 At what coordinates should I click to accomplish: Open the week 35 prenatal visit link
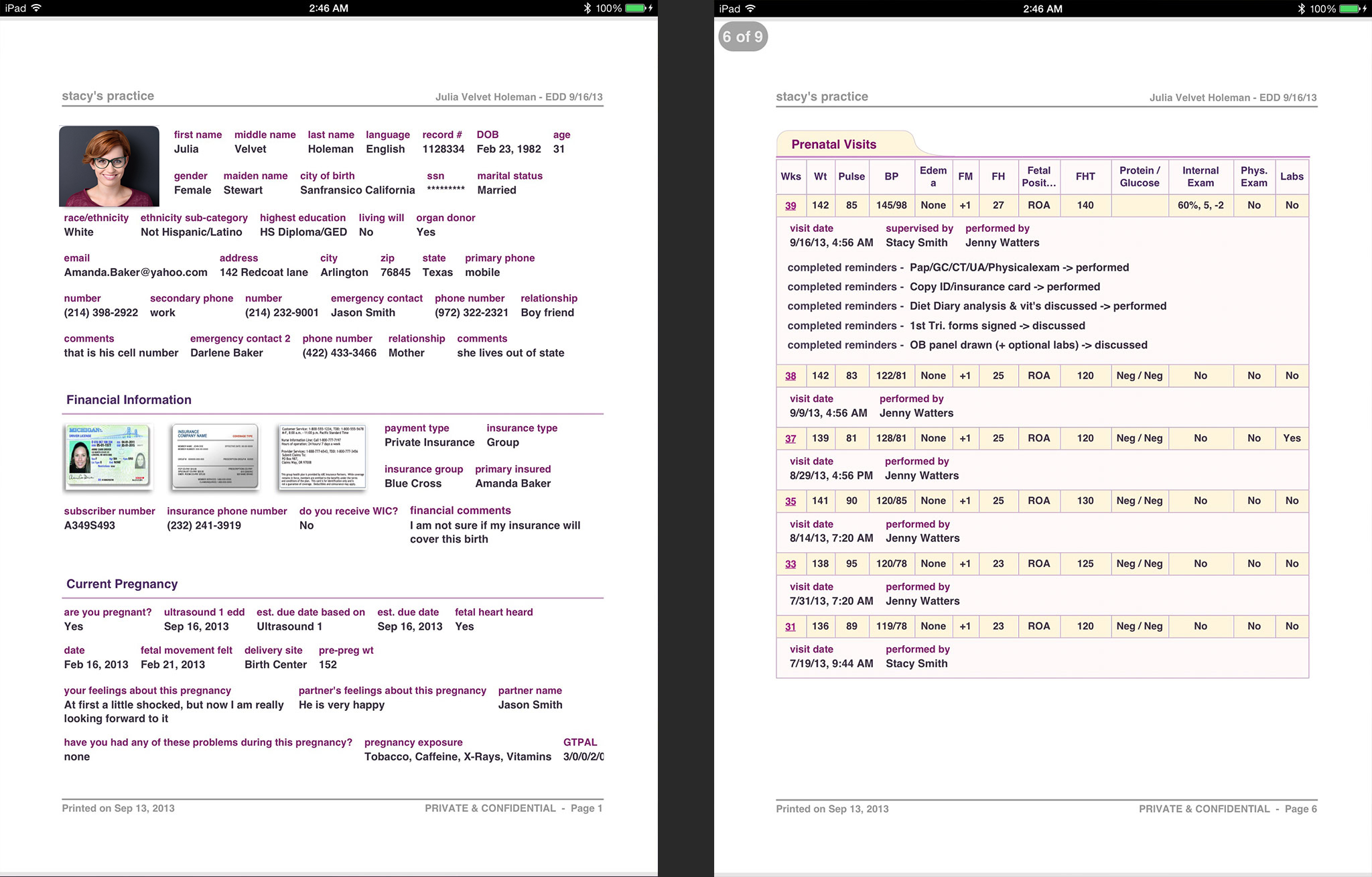[791, 501]
